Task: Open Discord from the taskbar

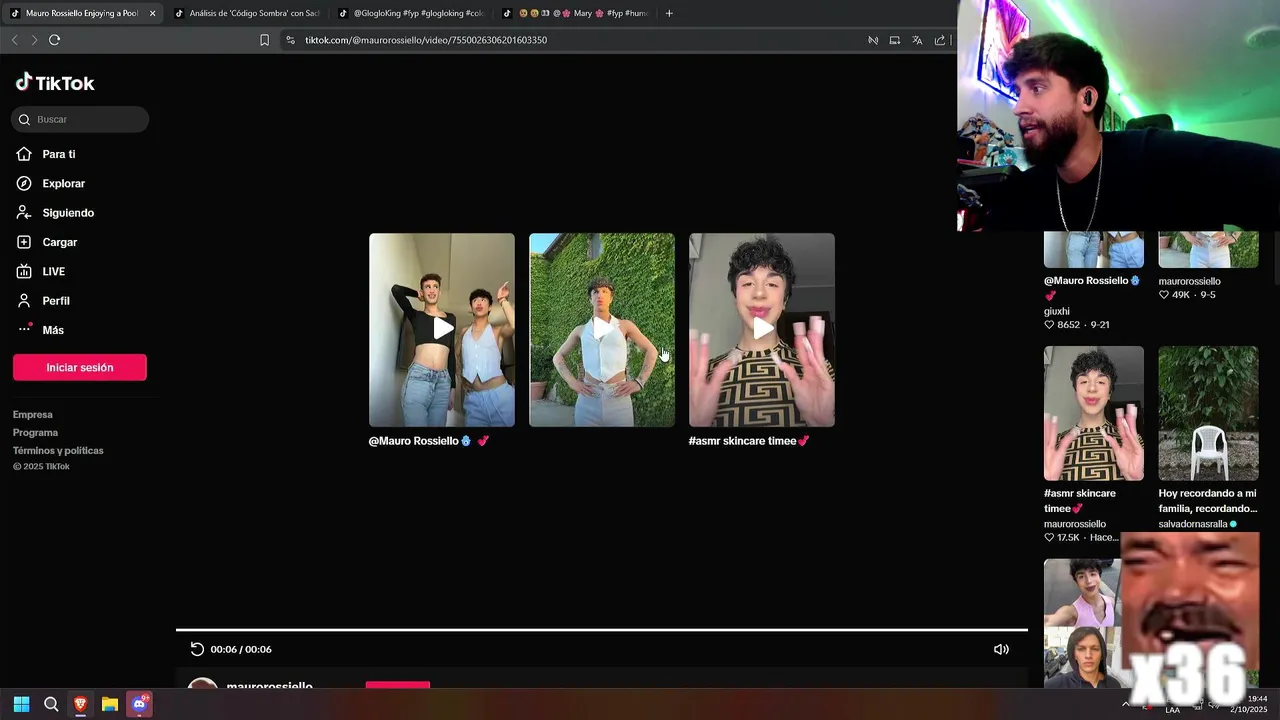Action: [x=140, y=704]
